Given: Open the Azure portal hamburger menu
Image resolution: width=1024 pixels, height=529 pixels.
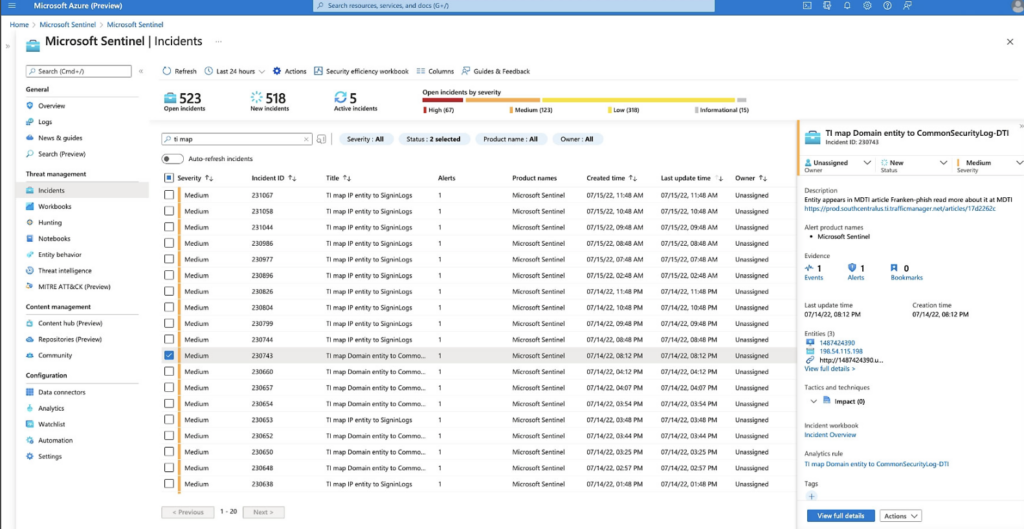Looking at the screenshot, I should coord(11,5).
